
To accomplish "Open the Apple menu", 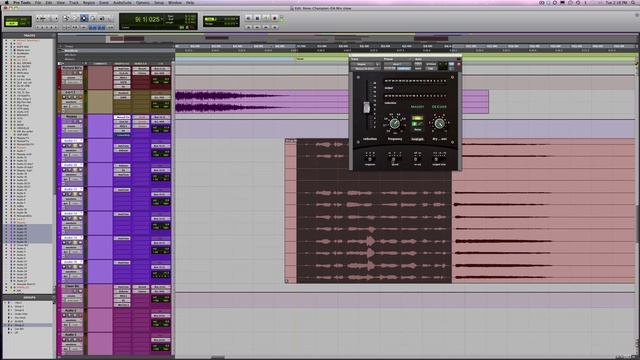I will coord(6,2).
